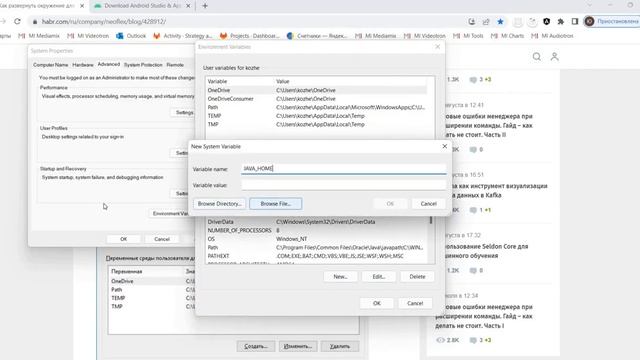Screen dimensions: 640x360
Task: Open Performance Settings in System Properties
Action: pyautogui.click(x=183, y=113)
